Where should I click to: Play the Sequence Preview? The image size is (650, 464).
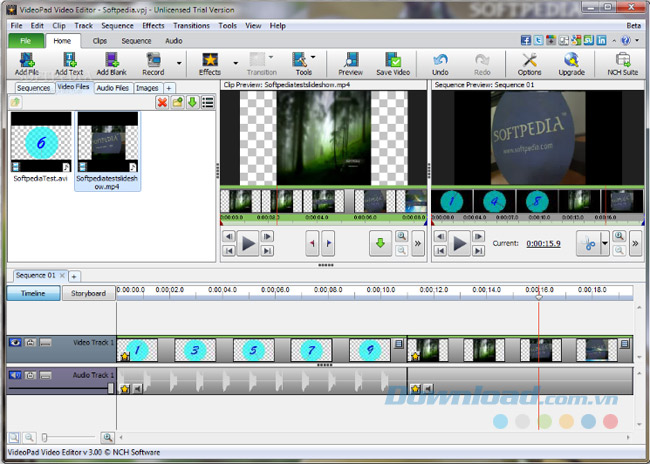click(459, 243)
